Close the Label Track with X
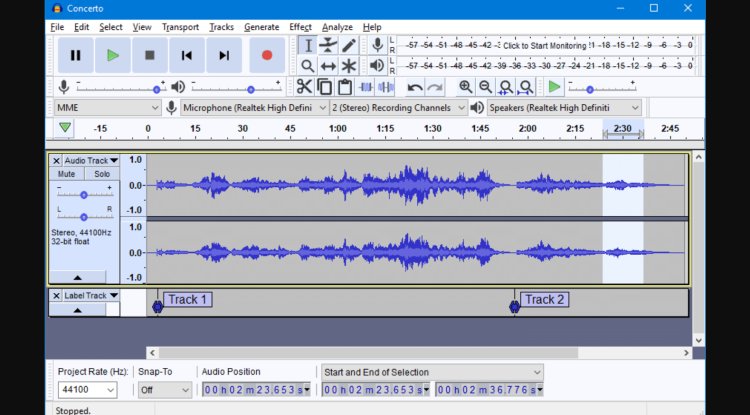Screen dimensions: 750x415 [56, 296]
